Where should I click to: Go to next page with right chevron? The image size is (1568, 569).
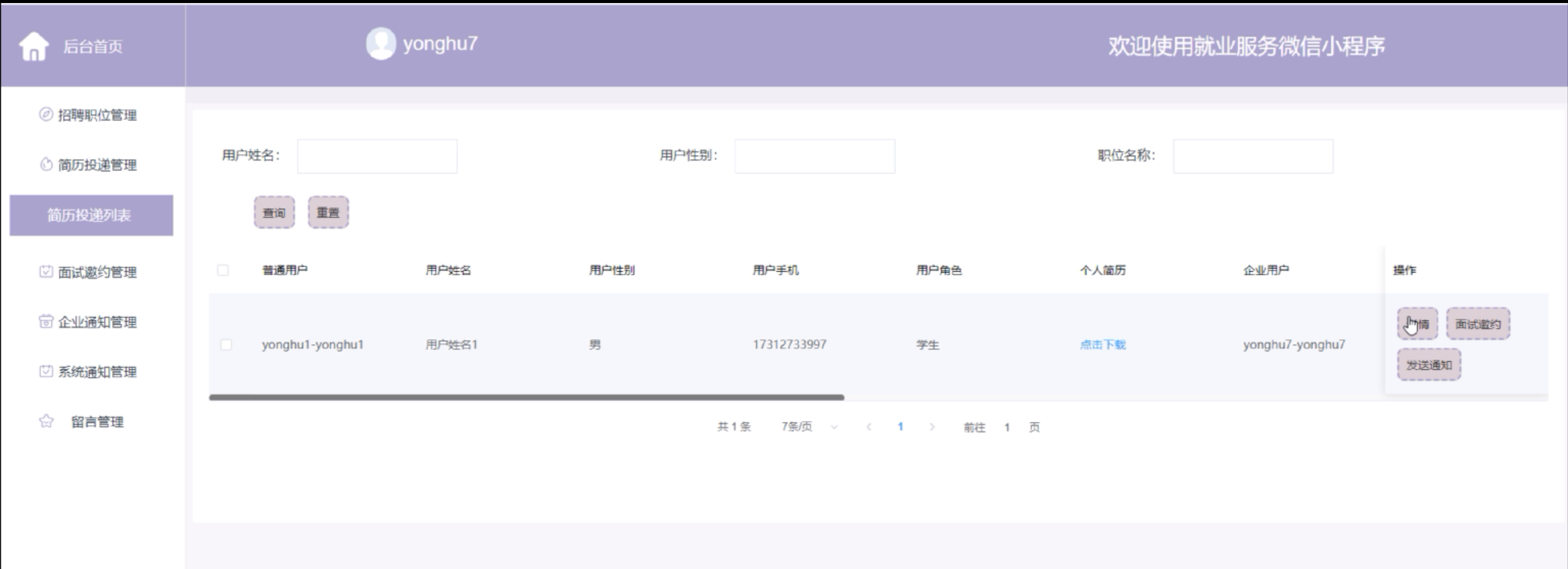pyautogui.click(x=932, y=426)
